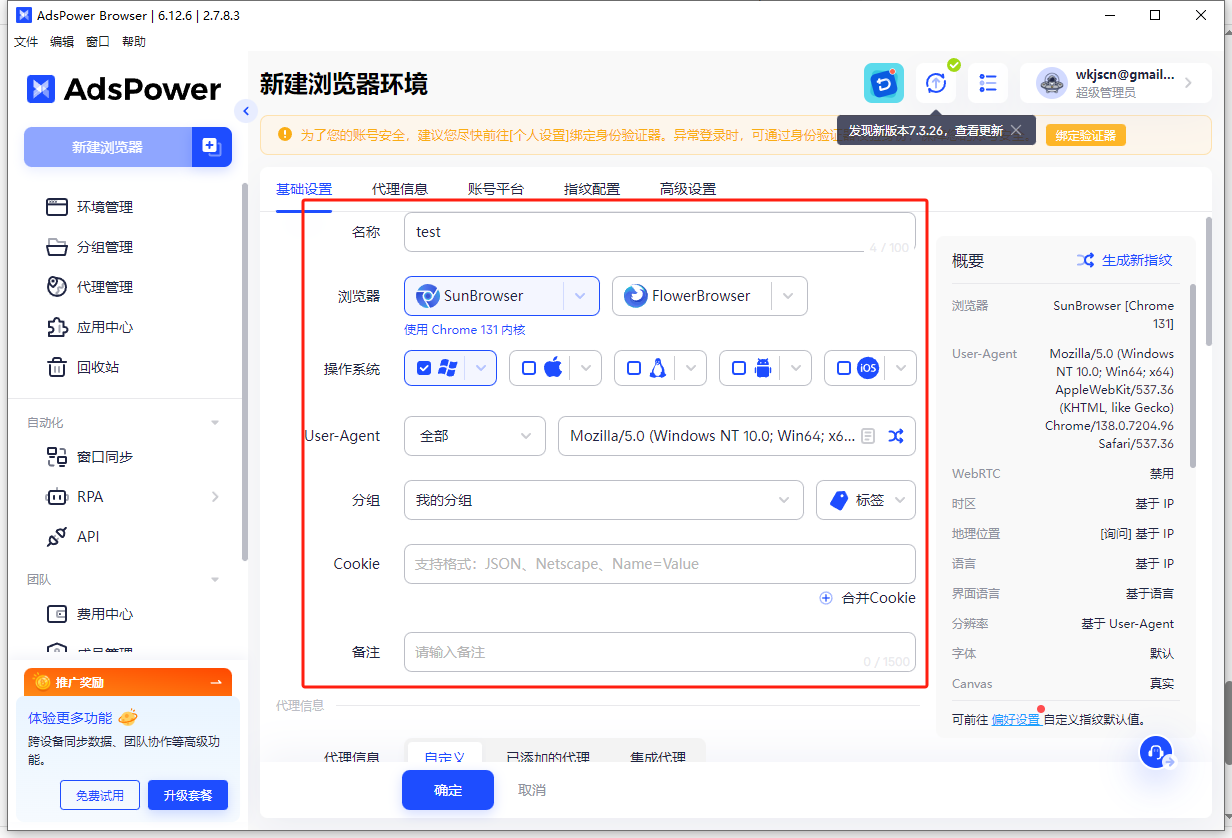Collapse the 团队 sidebar section
The width and height of the screenshot is (1232, 838).
click(x=215, y=580)
